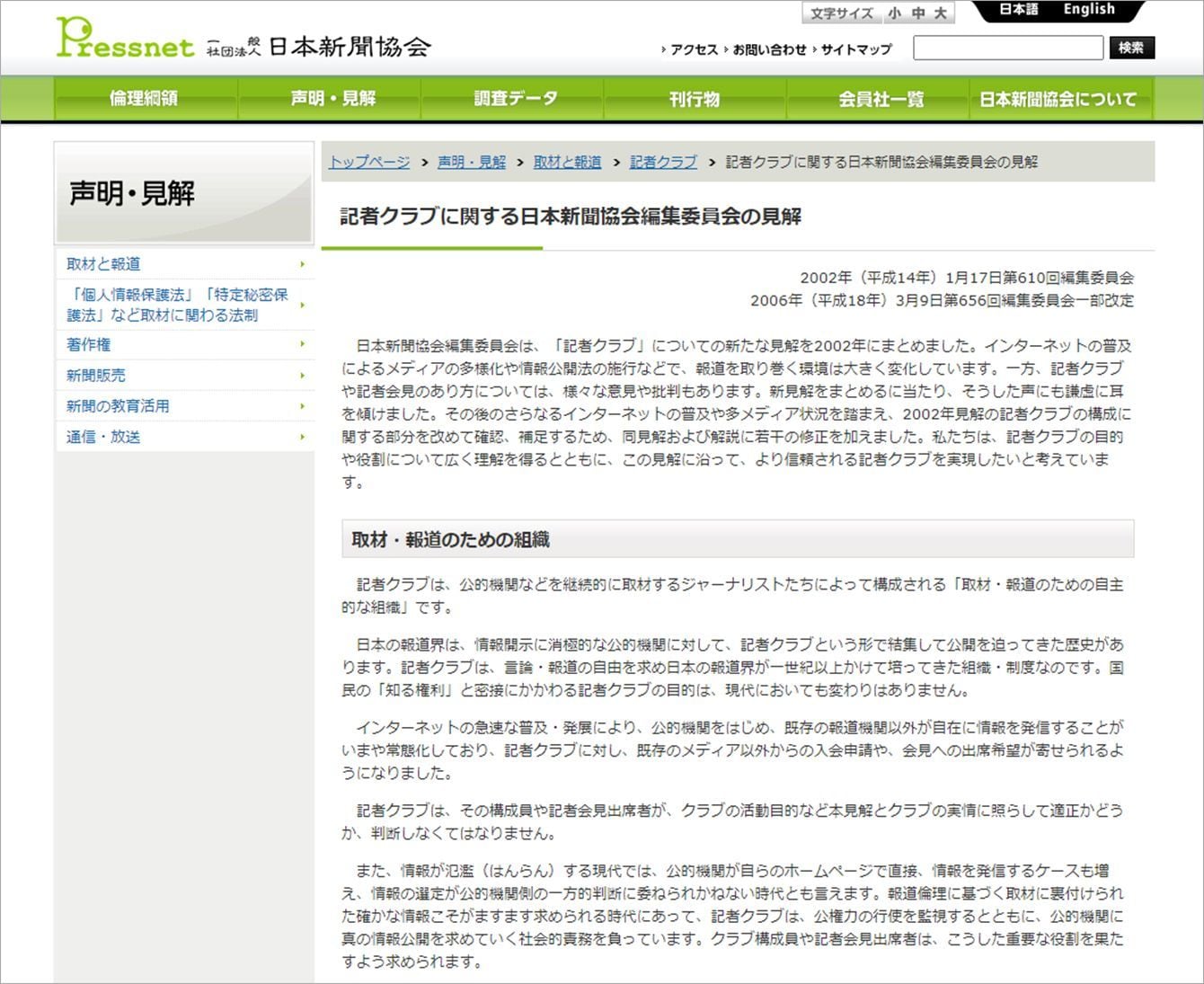This screenshot has height=984, width=1204.
Task: Open 日本新聞協会について menu
Action: [1058, 99]
